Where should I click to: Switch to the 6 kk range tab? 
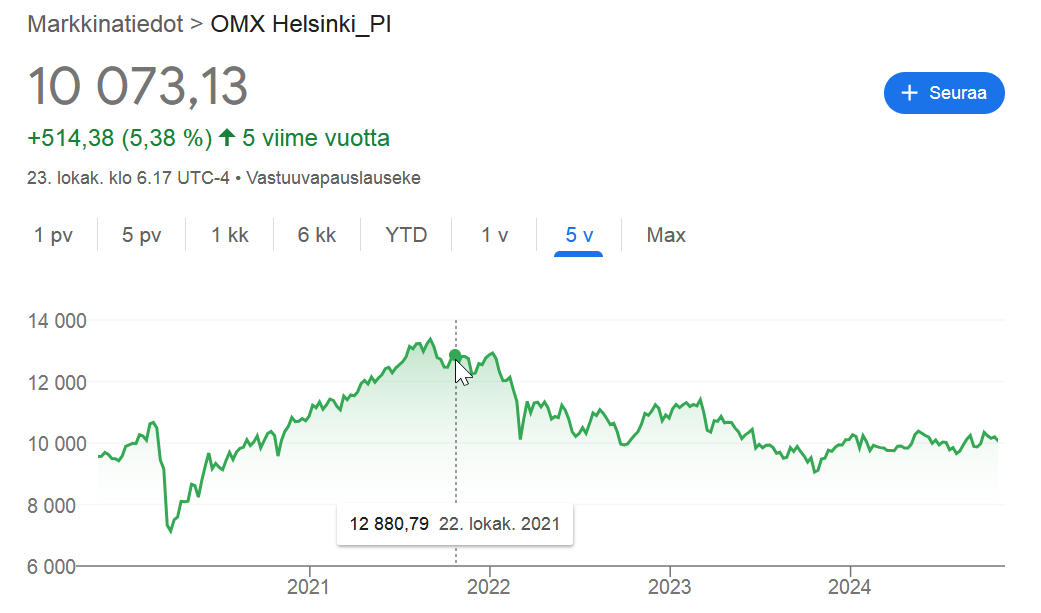pyautogui.click(x=317, y=235)
